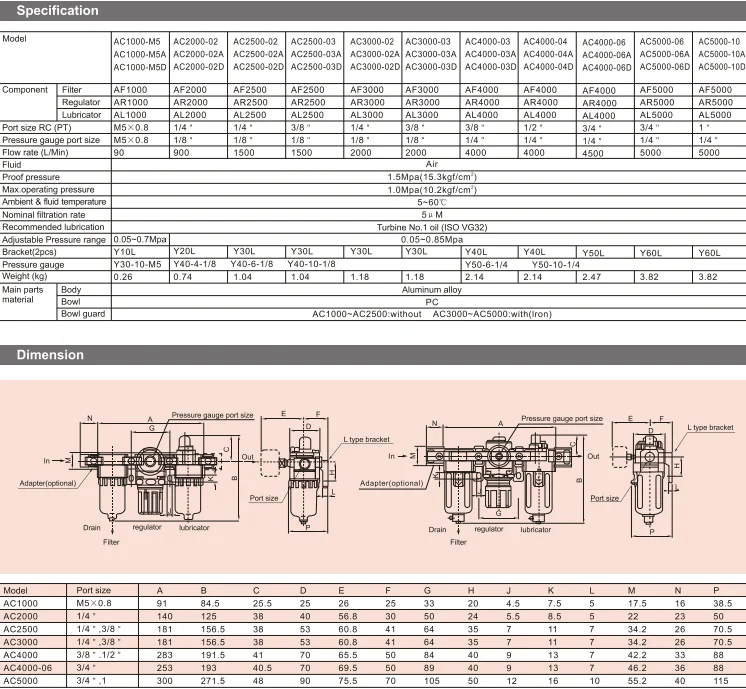Click the dimension value 84.5 for AC1000
This screenshot has width=746, height=689.
click(x=210, y=603)
